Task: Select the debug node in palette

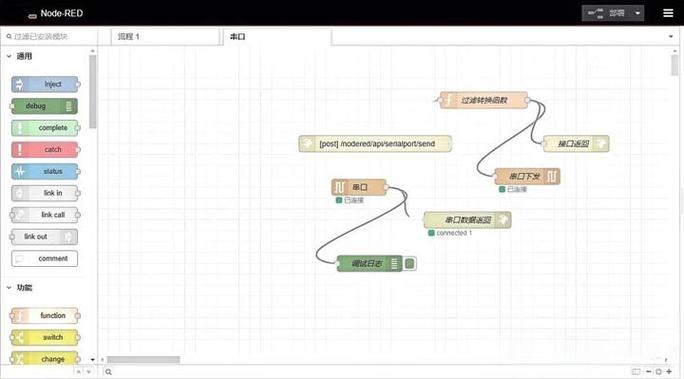Action: 44,106
